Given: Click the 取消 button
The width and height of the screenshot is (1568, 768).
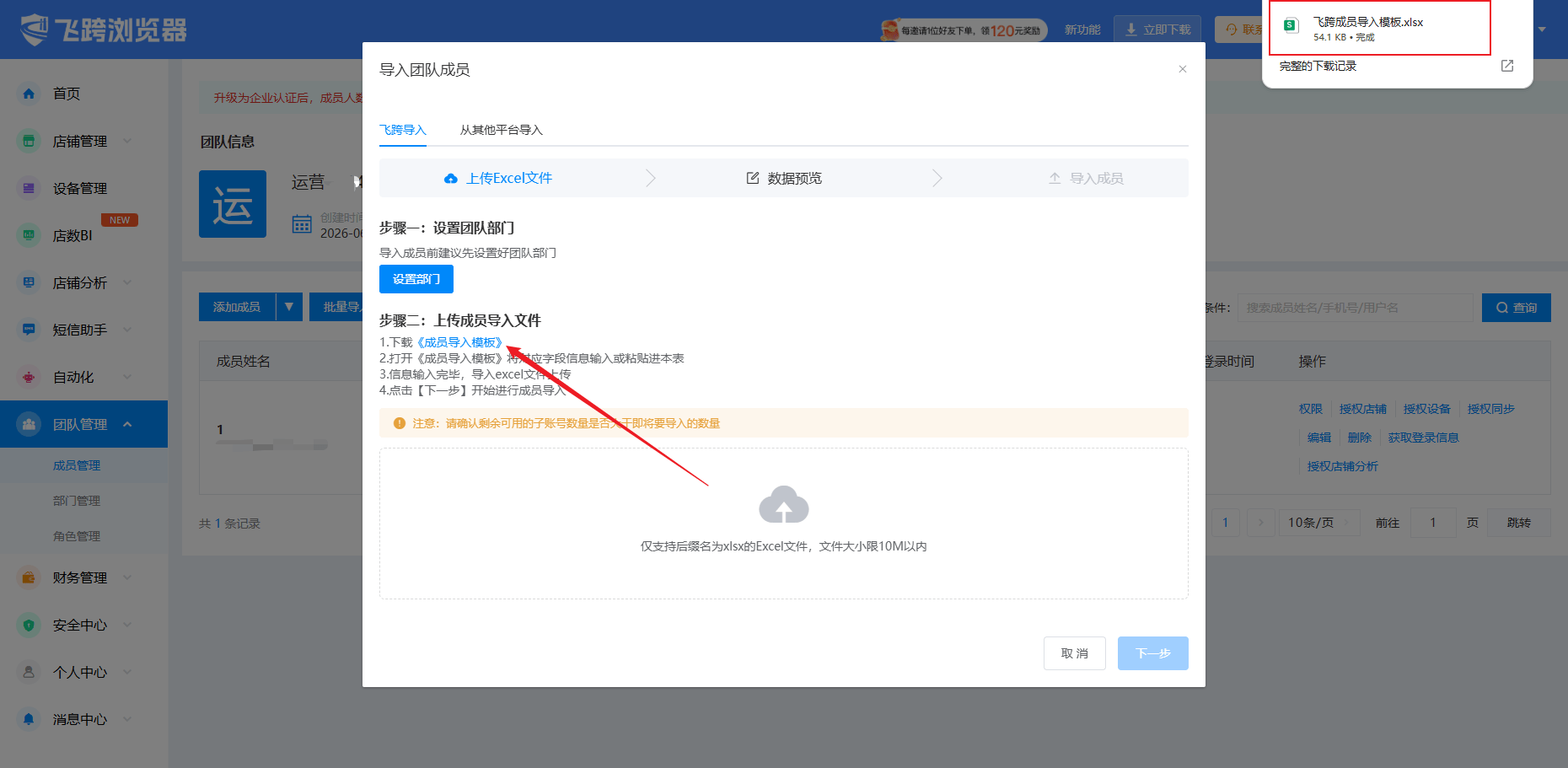Looking at the screenshot, I should point(1075,653).
